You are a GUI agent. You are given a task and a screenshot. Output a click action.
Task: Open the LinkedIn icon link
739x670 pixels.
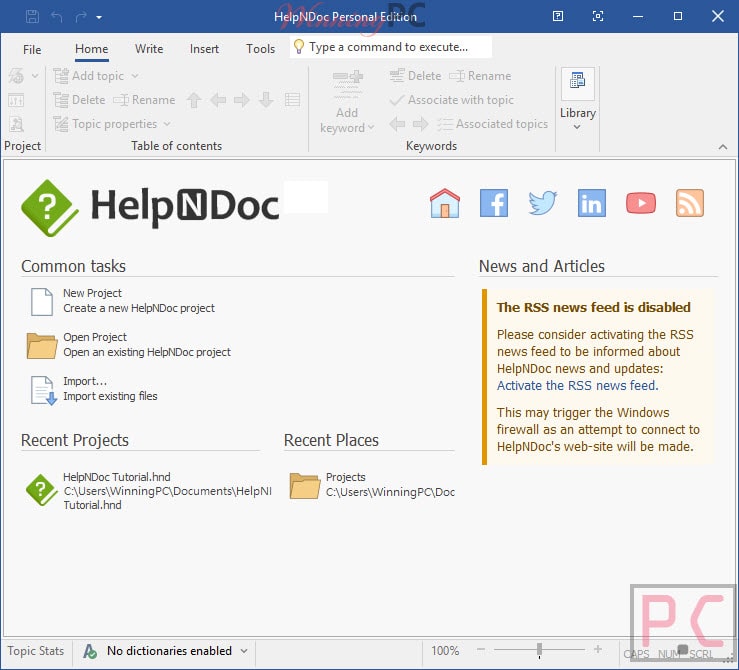591,203
